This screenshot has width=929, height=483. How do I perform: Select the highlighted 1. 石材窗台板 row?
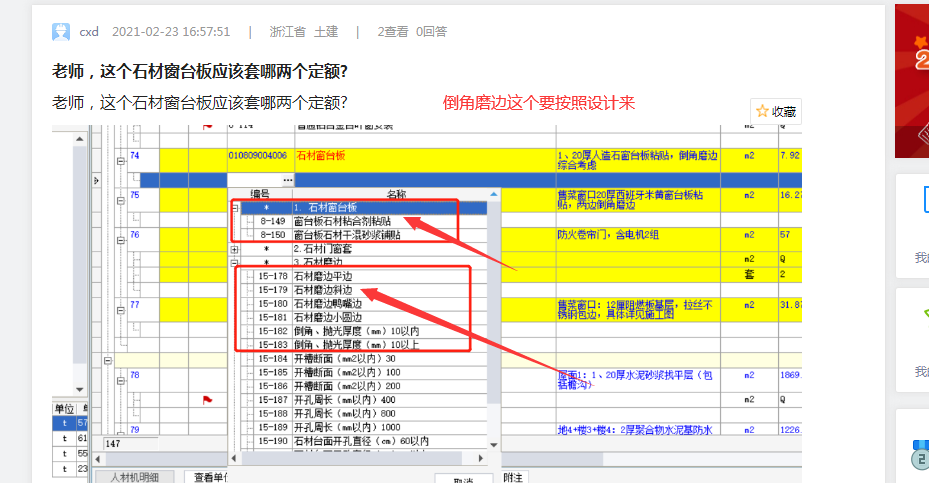[x=364, y=207]
